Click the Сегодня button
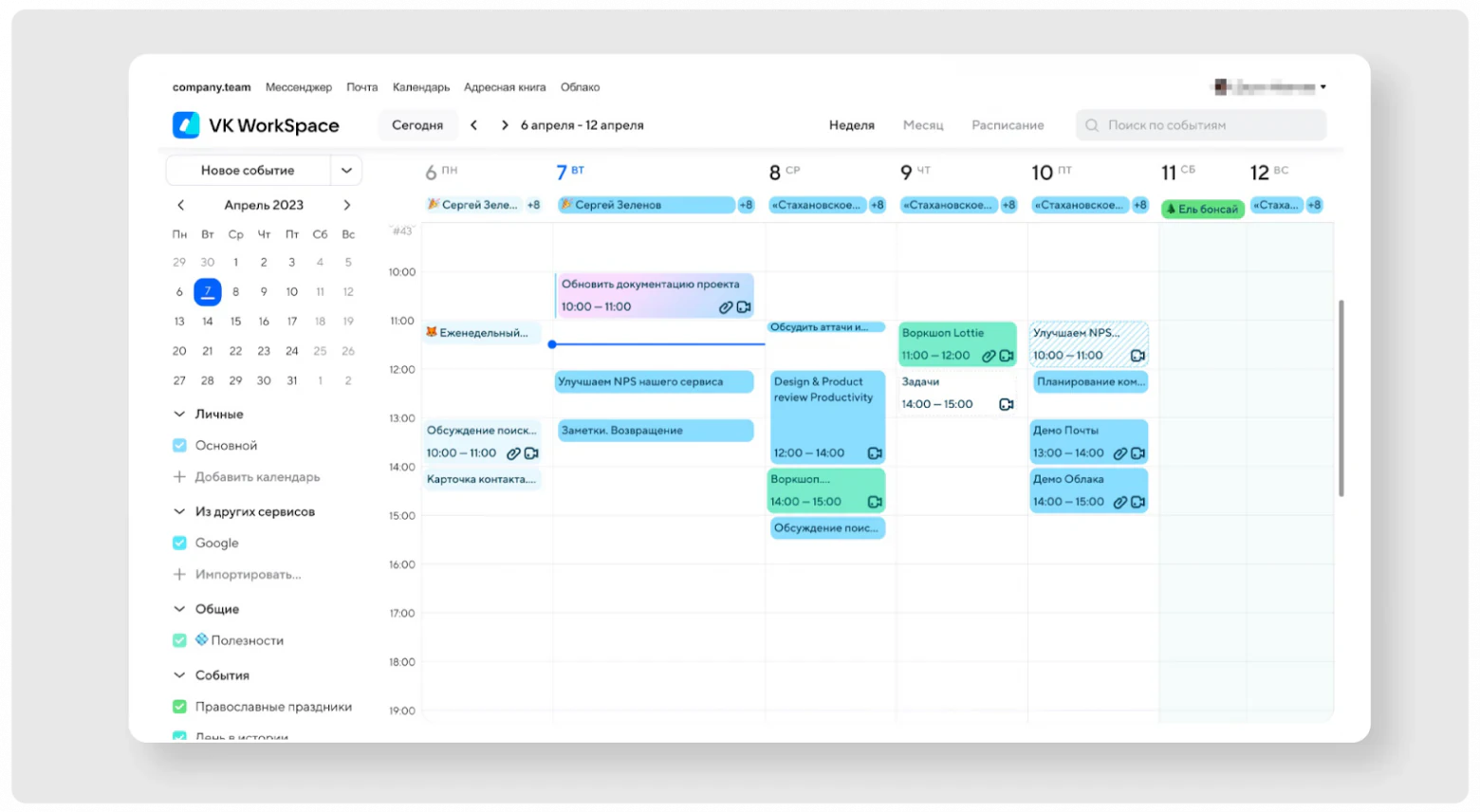 [417, 125]
